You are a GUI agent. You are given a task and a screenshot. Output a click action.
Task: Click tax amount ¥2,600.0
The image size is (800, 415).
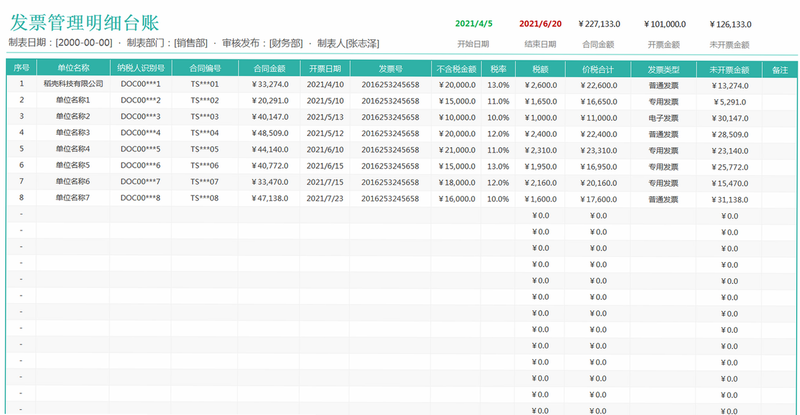coord(541,85)
